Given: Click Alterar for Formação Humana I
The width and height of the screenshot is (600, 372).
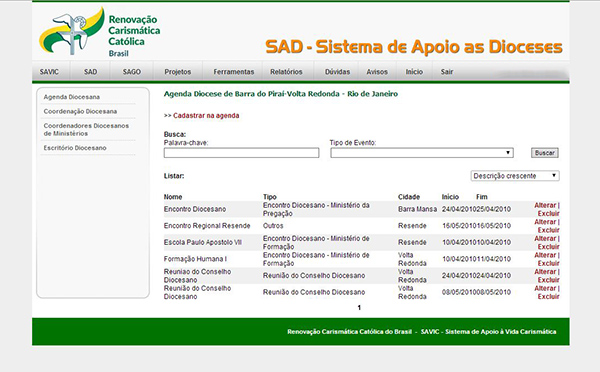Looking at the screenshot, I should 545,255.
